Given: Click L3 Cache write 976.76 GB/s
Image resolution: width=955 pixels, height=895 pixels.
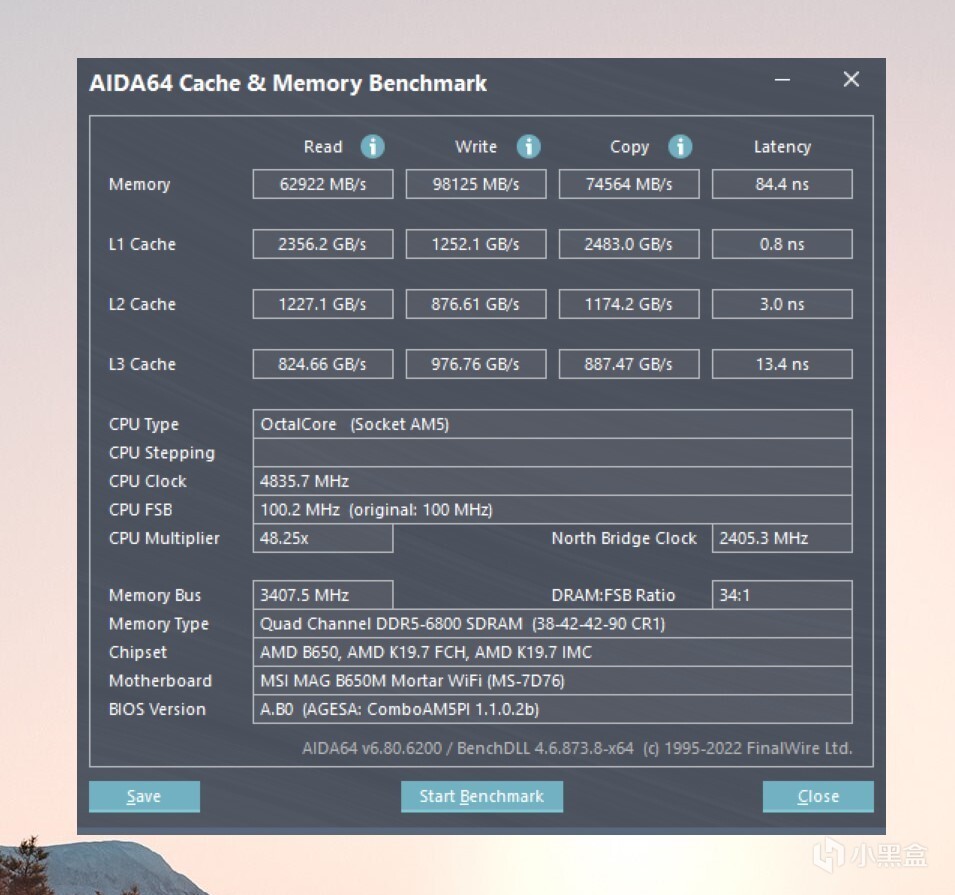Looking at the screenshot, I should pyautogui.click(x=476, y=364).
